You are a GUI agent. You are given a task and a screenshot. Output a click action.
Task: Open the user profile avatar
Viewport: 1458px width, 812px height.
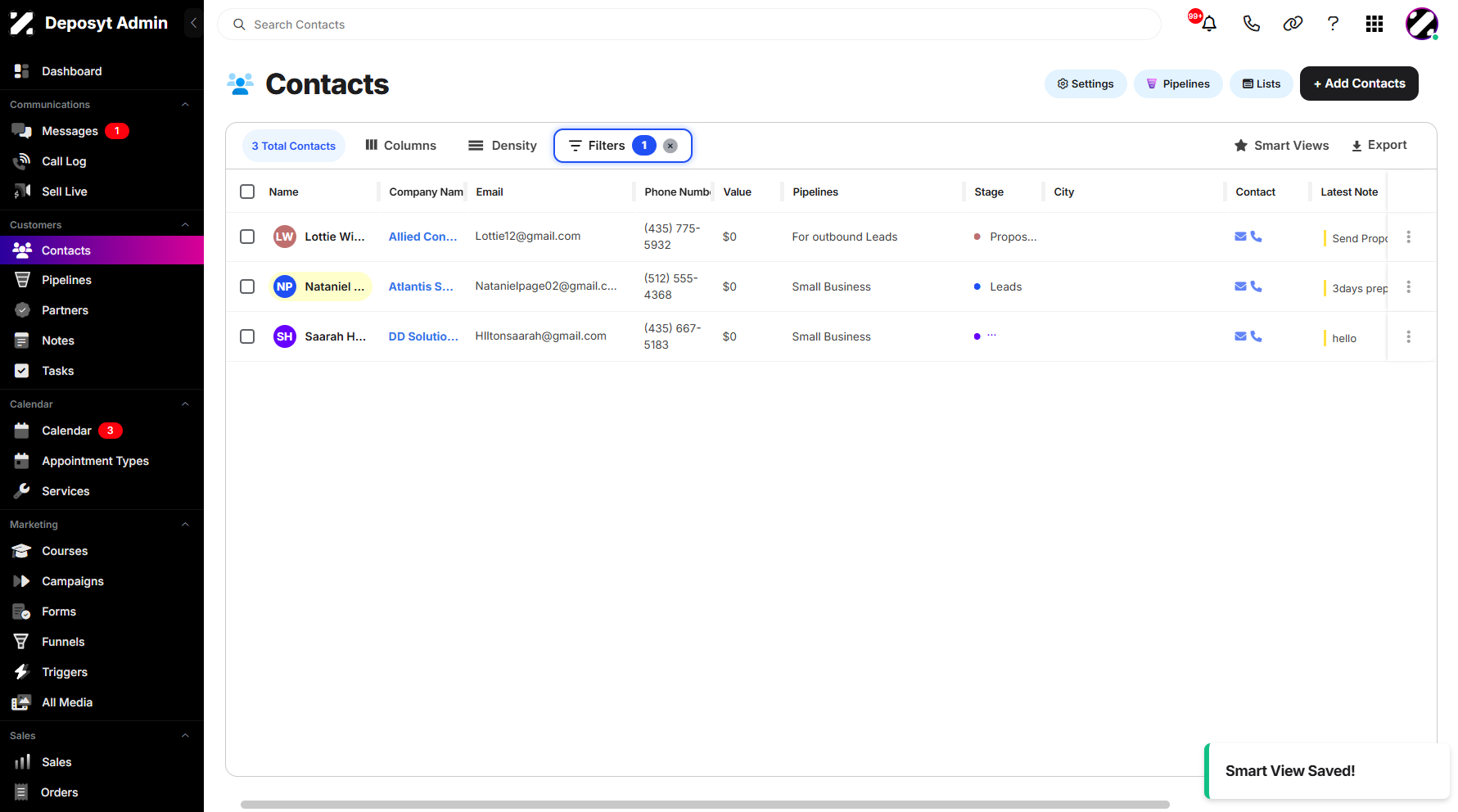coord(1422,24)
